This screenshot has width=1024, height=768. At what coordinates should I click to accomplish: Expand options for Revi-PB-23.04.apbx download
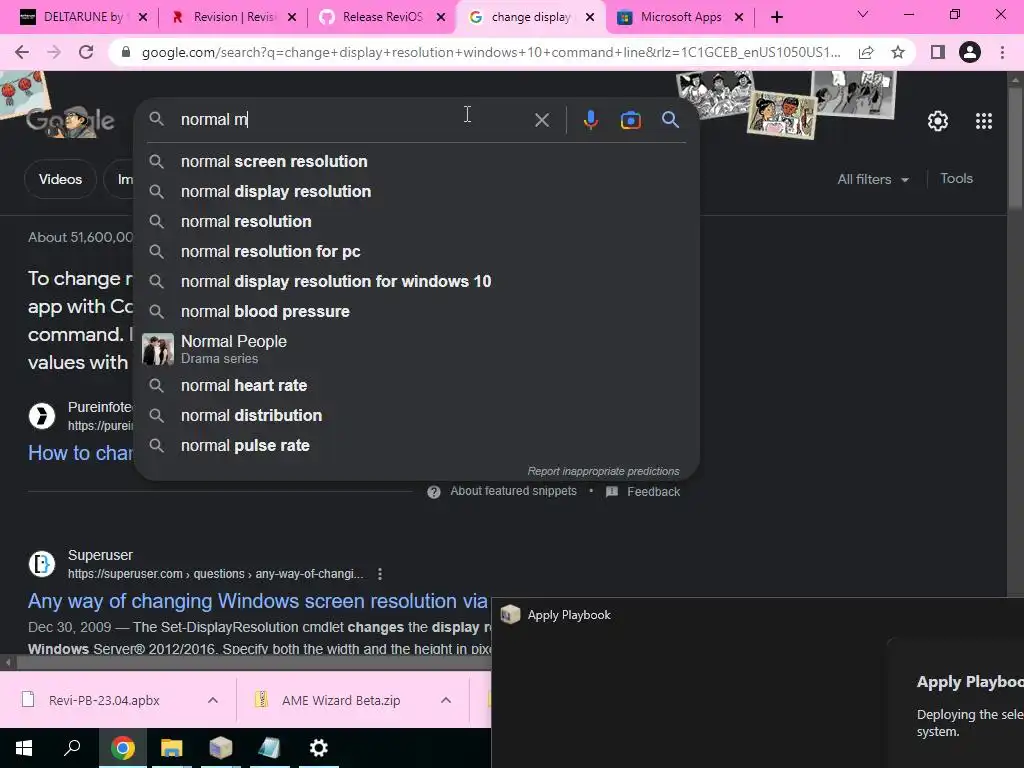(x=213, y=700)
